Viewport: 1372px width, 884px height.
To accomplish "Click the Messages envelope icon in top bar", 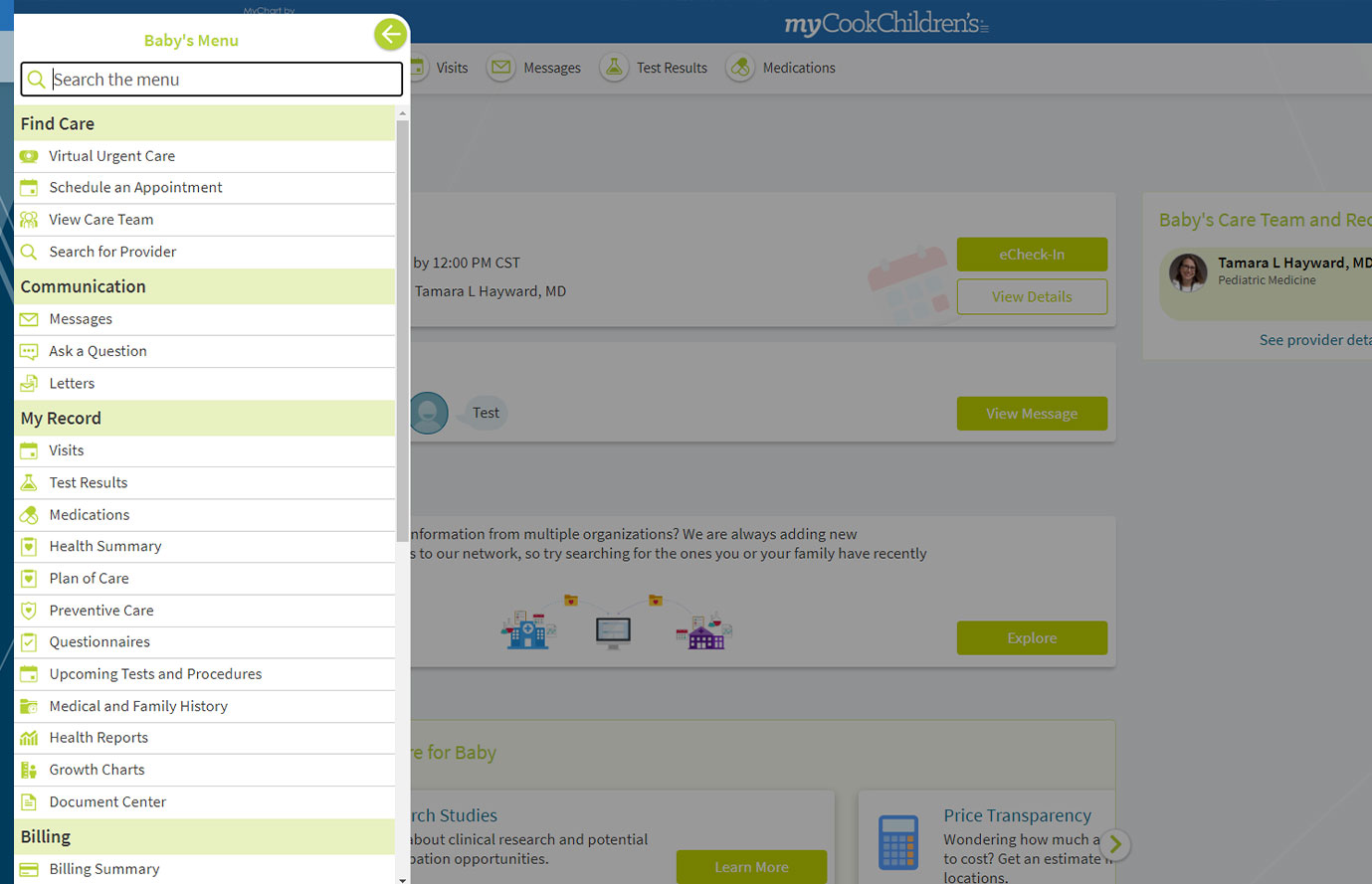I will pos(501,68).
